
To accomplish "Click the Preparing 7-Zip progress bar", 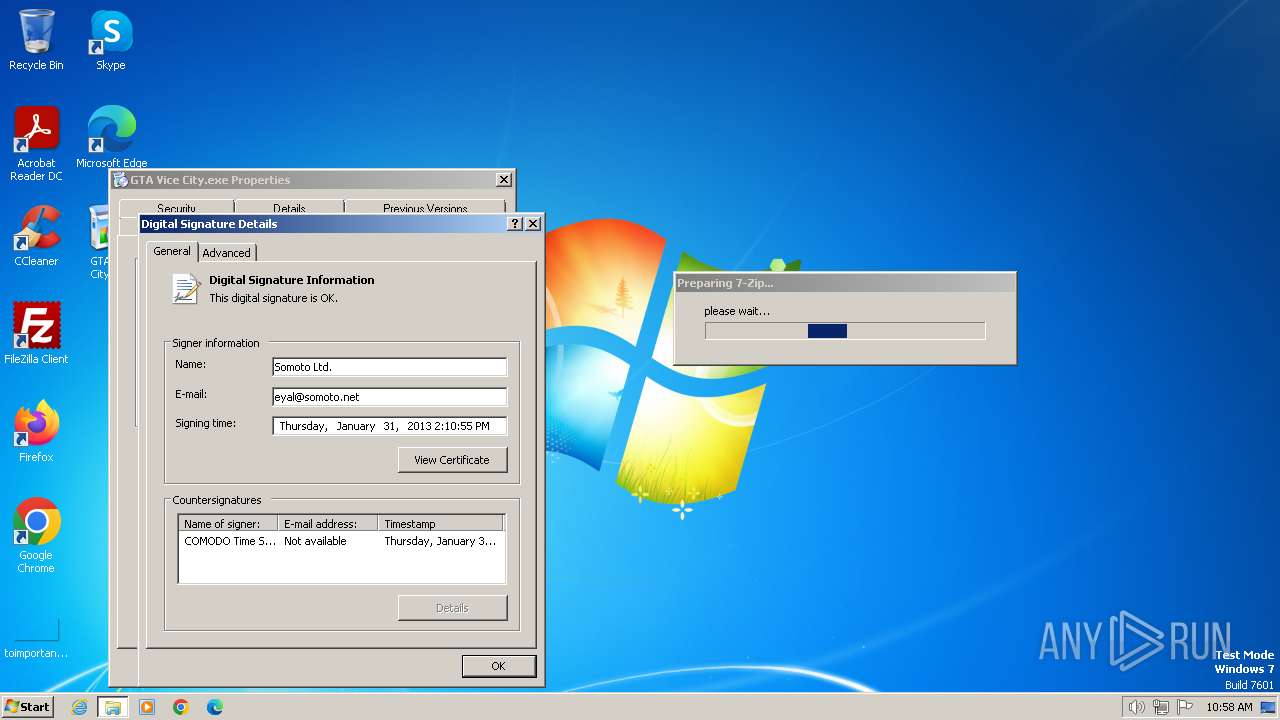I will pyautogui.click(x=845, y=331).
